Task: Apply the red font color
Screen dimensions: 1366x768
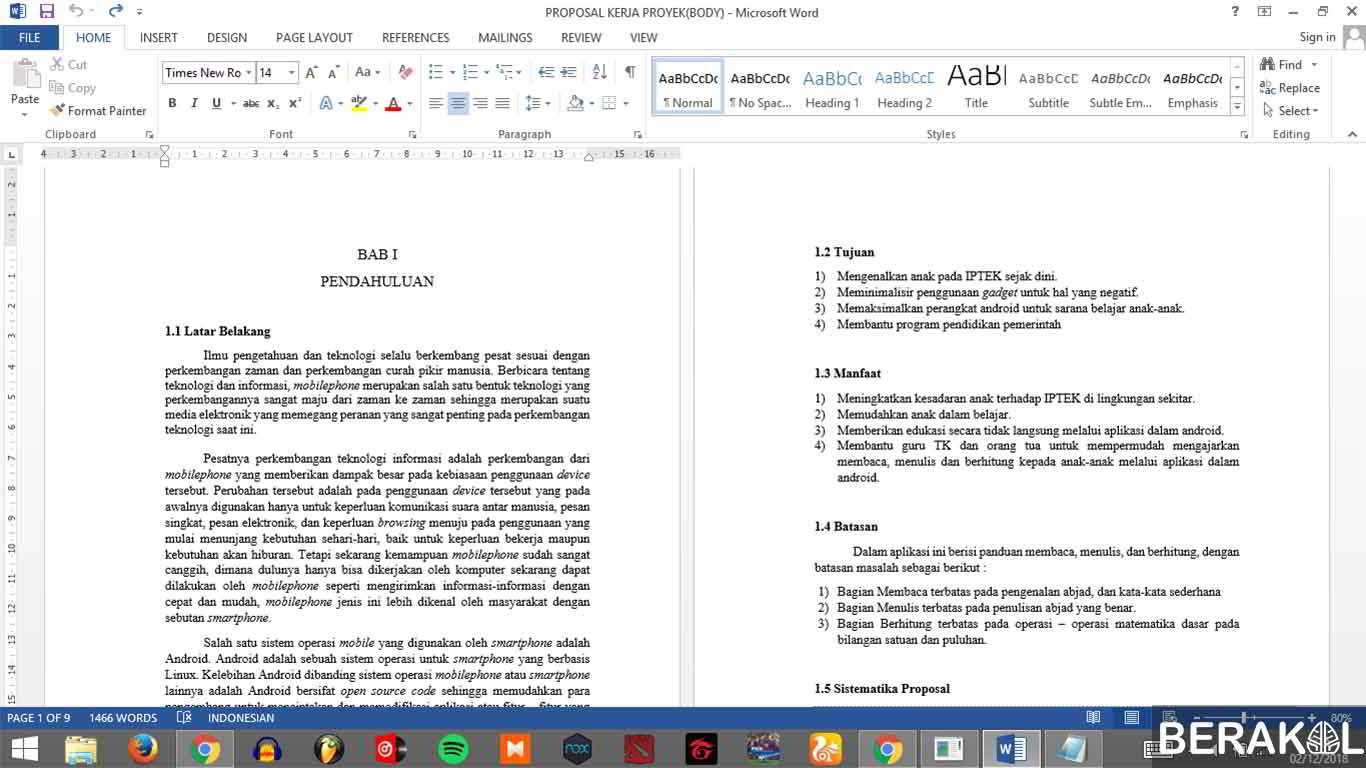Action: 393,103
